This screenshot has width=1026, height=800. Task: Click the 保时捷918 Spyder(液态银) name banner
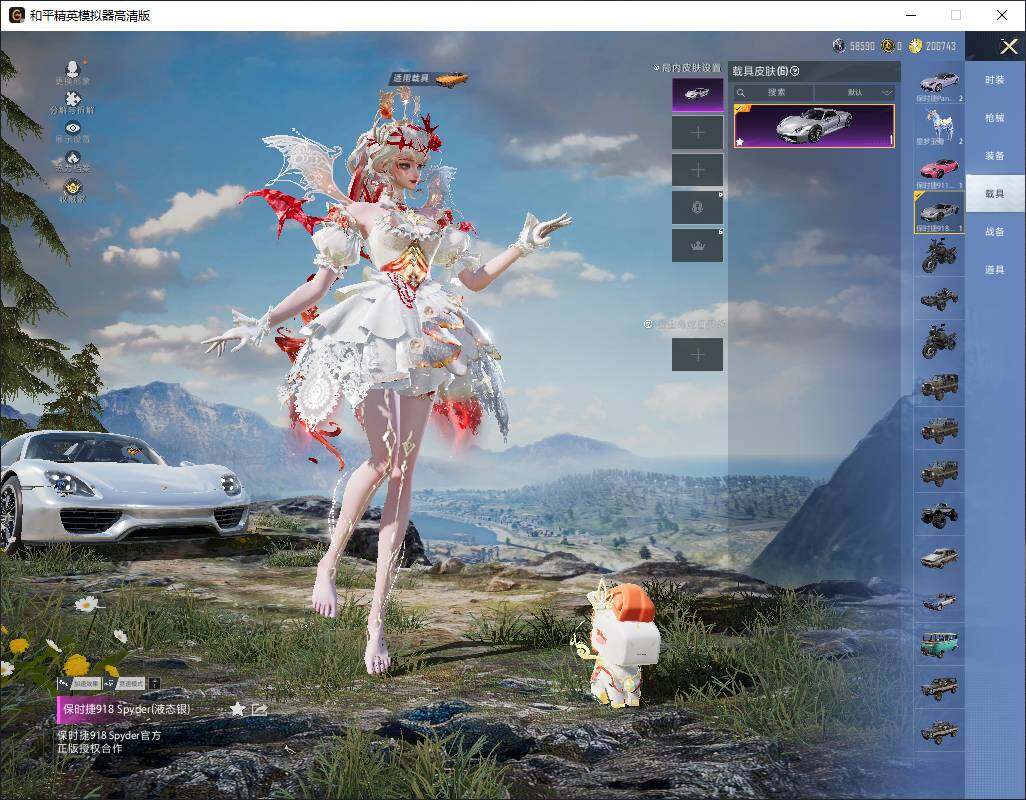(x=126, y=709)
